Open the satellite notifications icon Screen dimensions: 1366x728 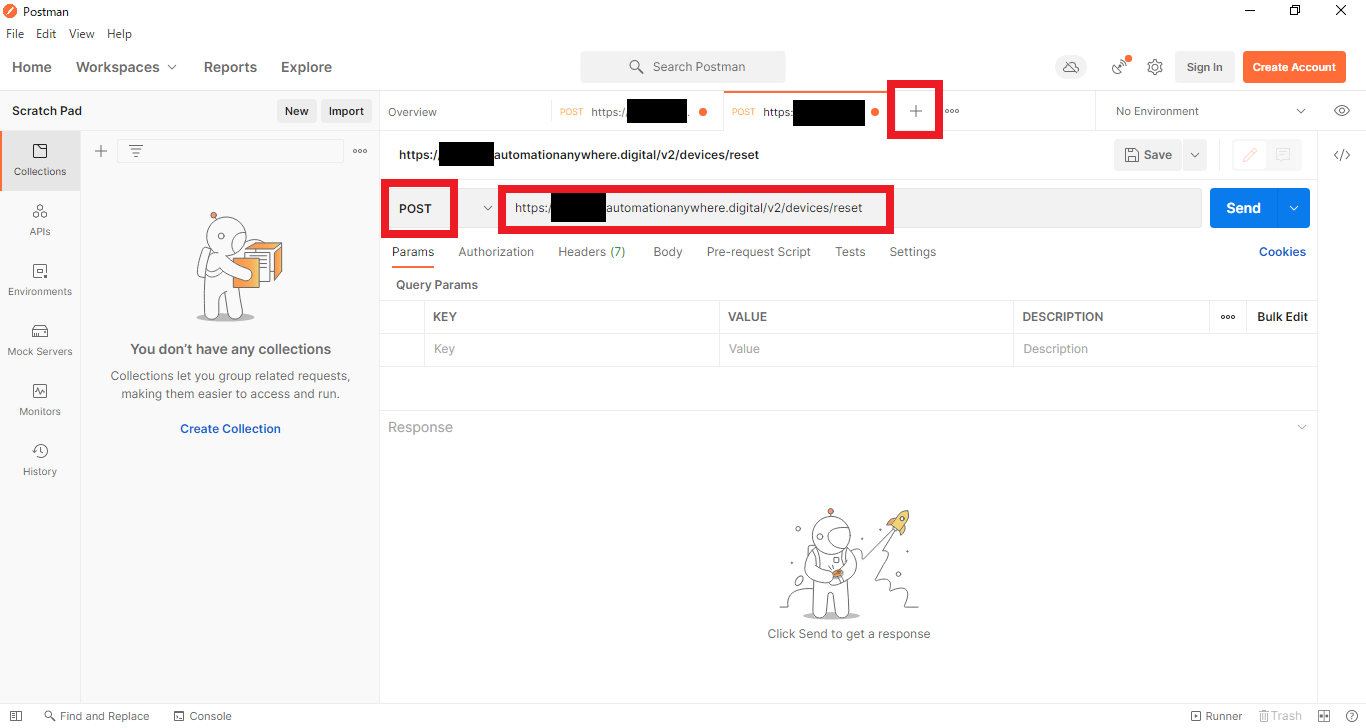coord(1120,67)
